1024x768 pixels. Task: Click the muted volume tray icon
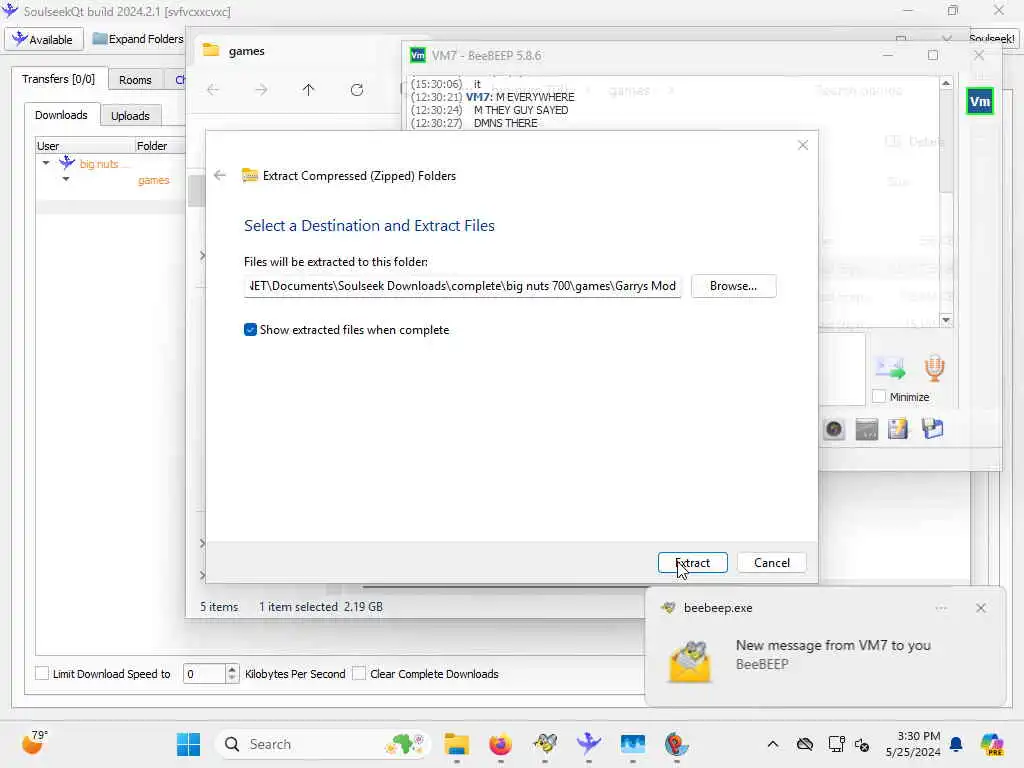coord(862,744)
